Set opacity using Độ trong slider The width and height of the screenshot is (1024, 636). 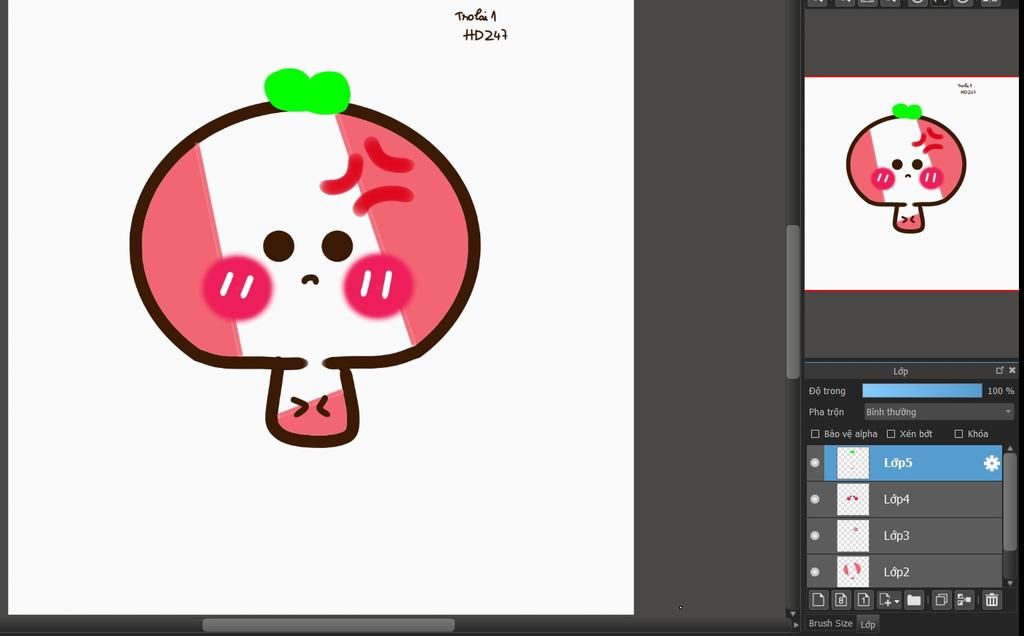point(922,391)
